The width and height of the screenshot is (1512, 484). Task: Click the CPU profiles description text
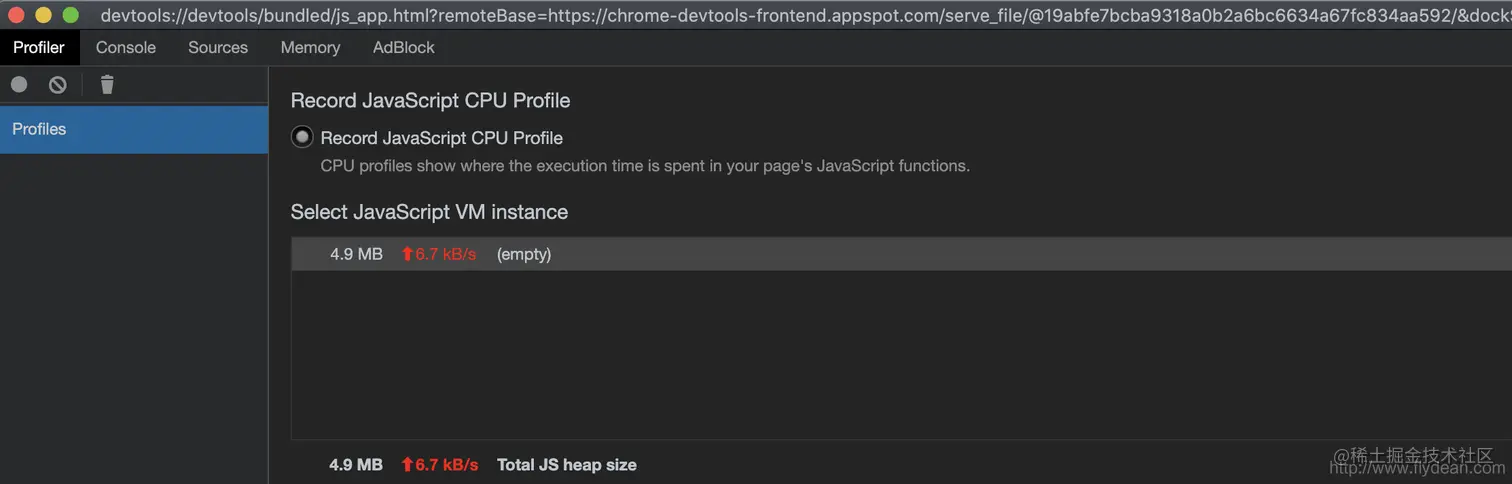(645, 166)
